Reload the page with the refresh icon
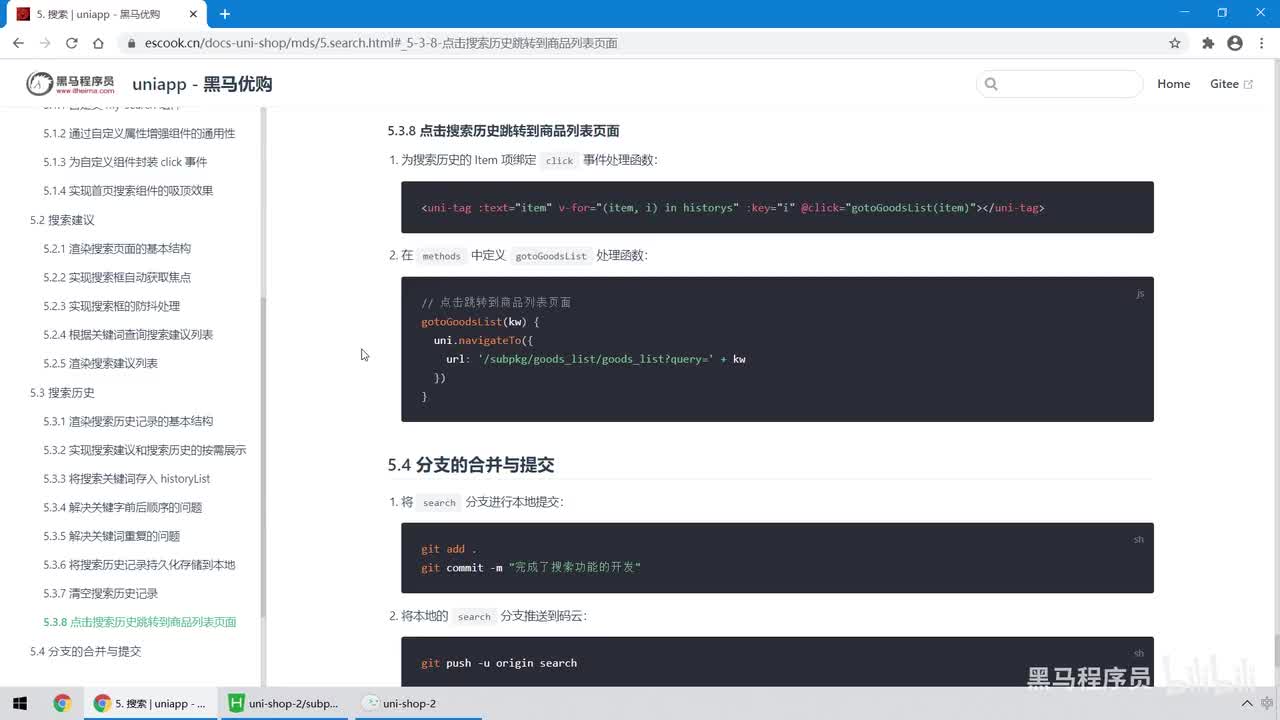 pyautogui.click(x=71, y=43)
